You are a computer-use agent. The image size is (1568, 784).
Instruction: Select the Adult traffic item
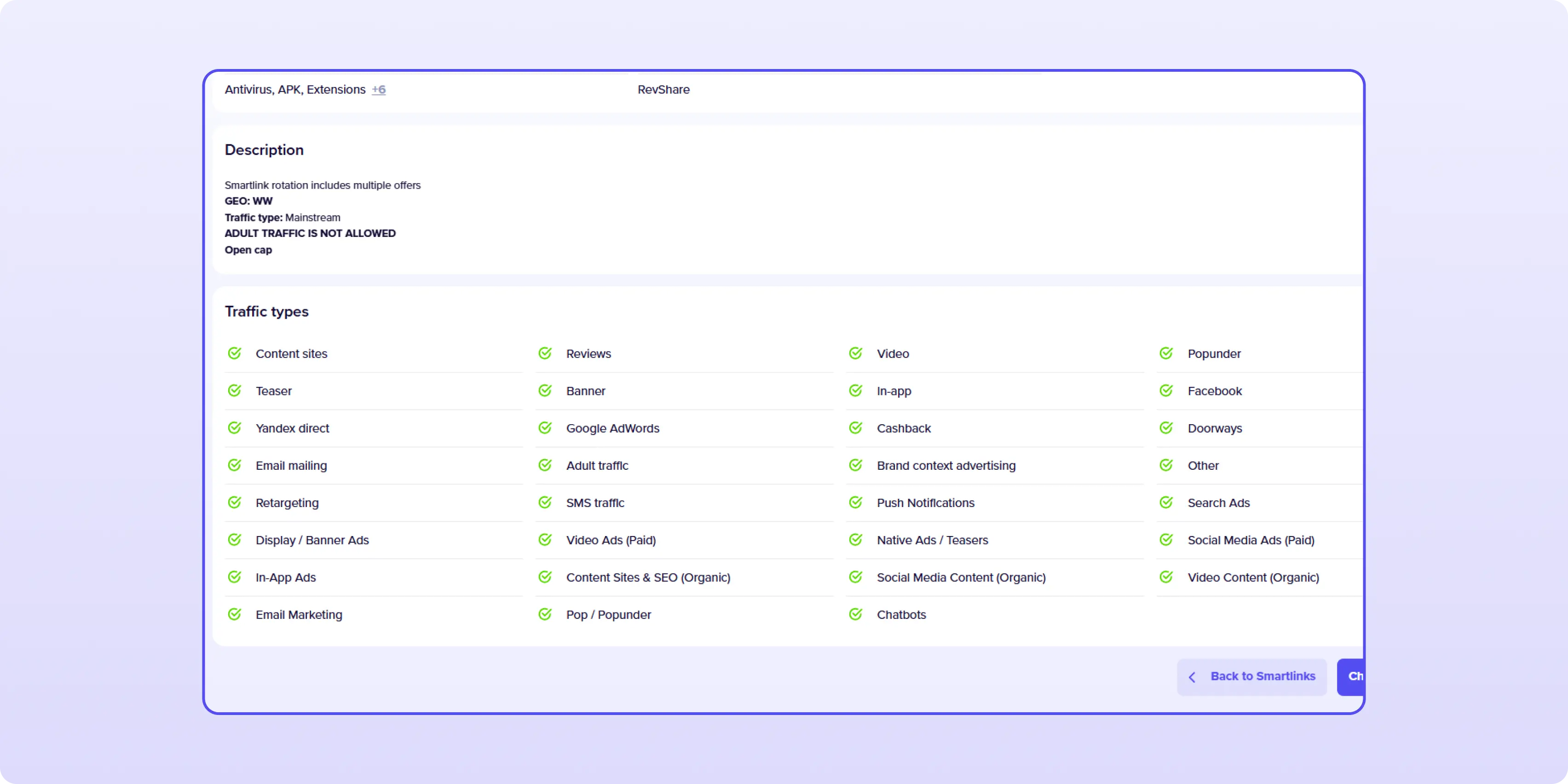[x=597, y=466]
